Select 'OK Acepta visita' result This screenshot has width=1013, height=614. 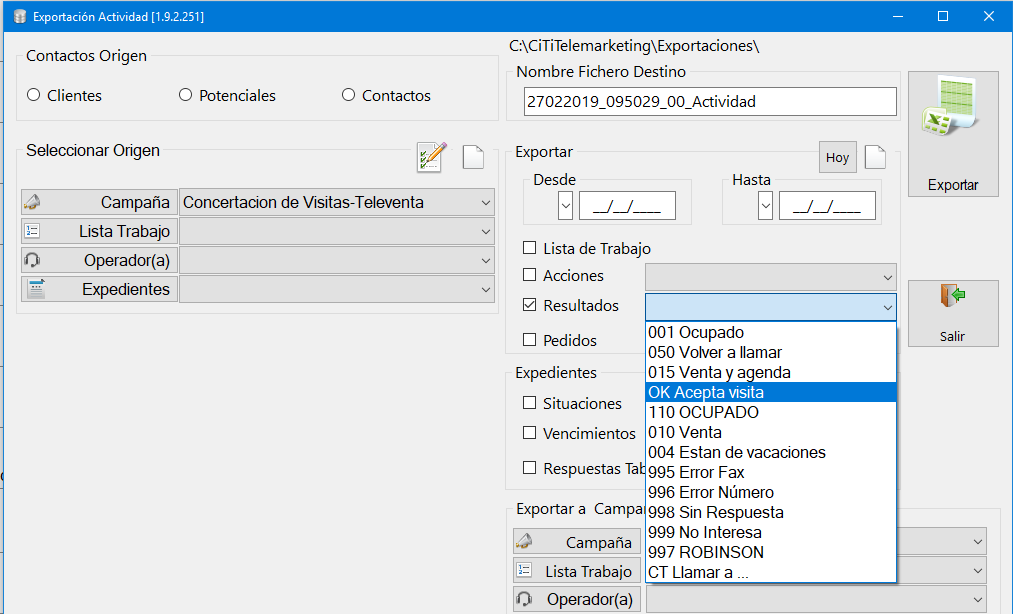pyautogui.click(x=771, y=392)
